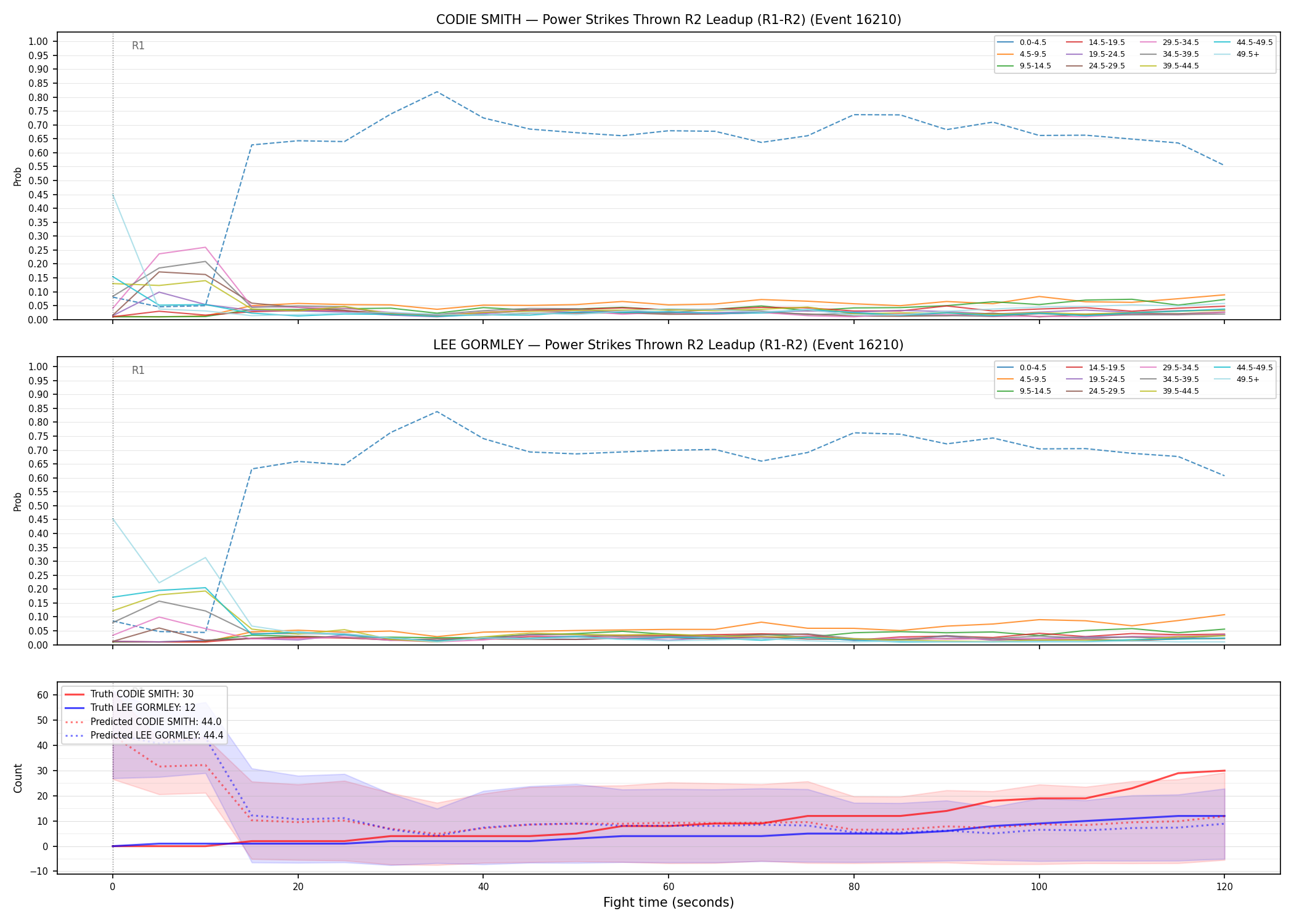Click the "50" tick on the Count axis
This screenshot has height=924, width=1294.
click(43, 720)
